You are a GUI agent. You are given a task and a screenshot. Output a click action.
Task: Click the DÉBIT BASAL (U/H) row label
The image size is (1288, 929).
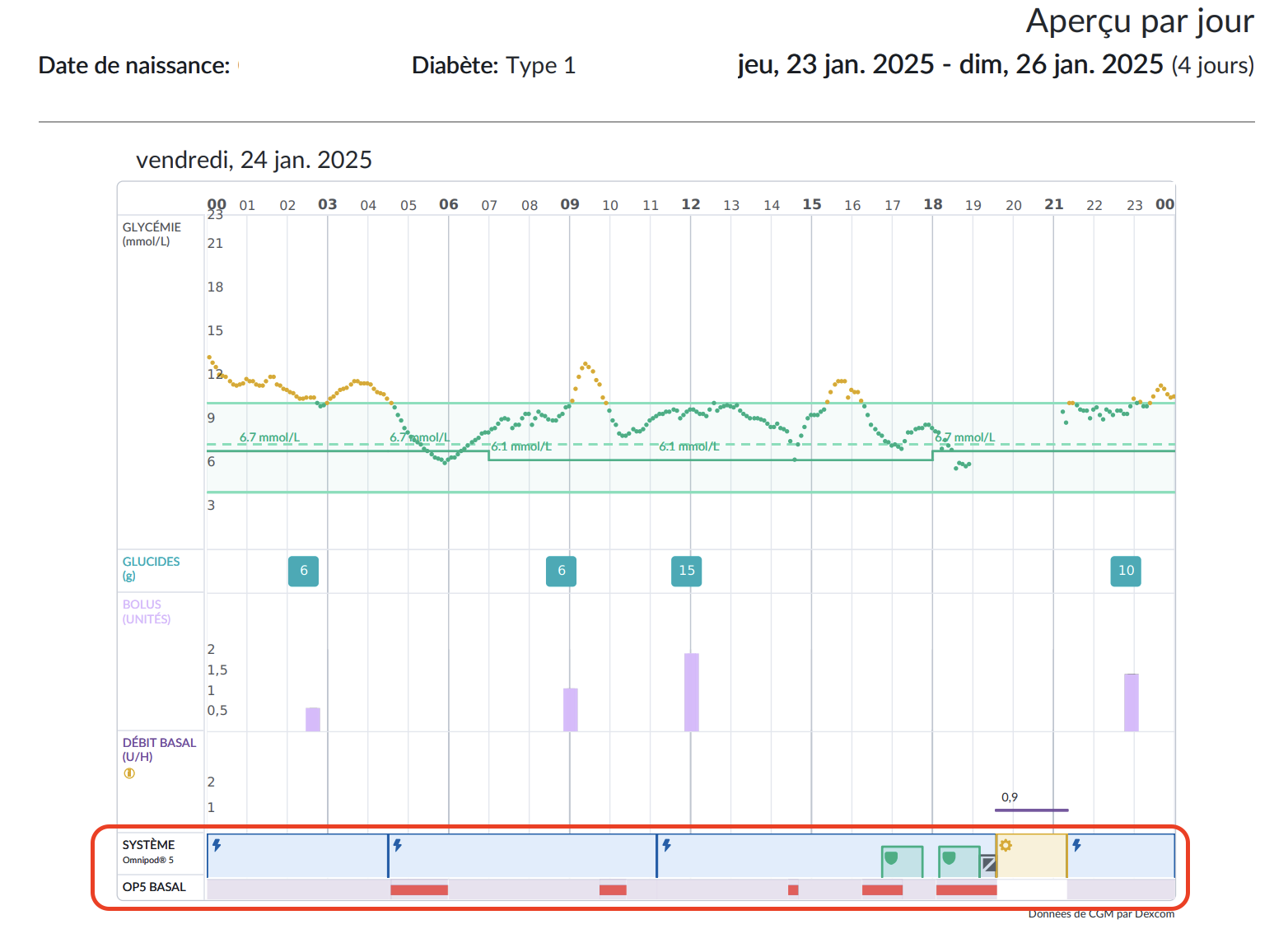pos(159,749)
